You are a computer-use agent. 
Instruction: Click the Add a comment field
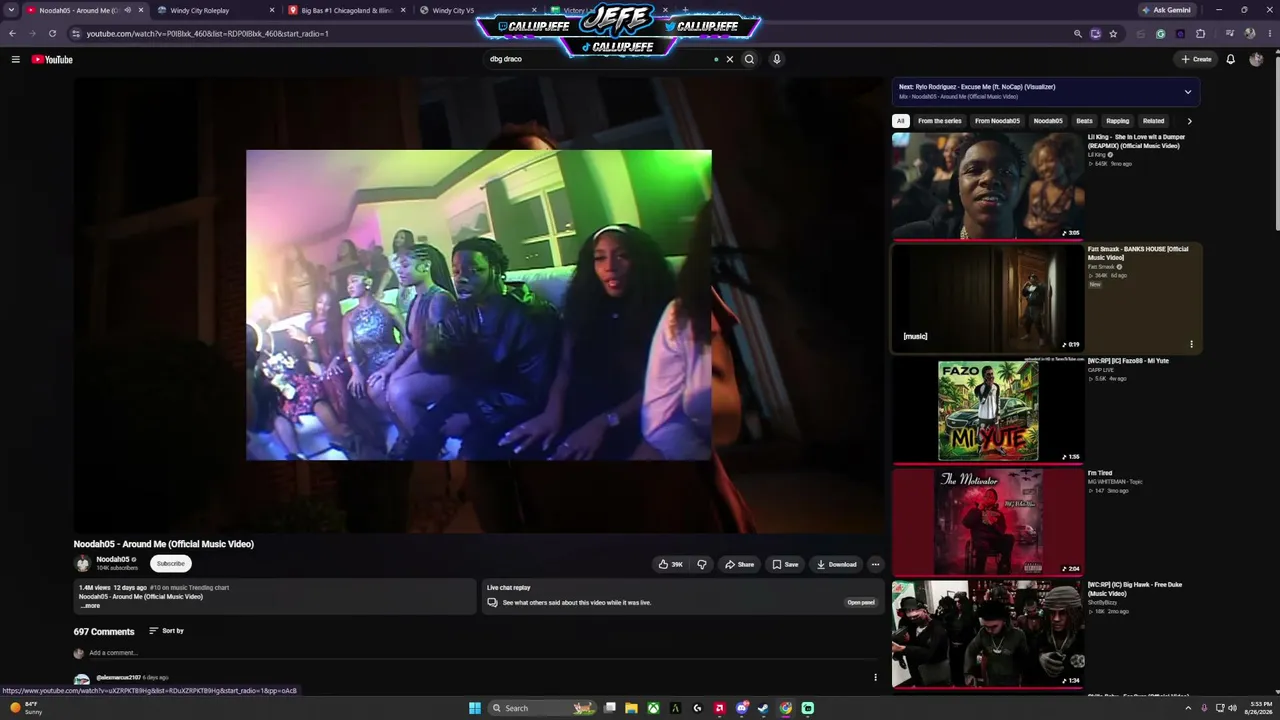coord(485,653)
